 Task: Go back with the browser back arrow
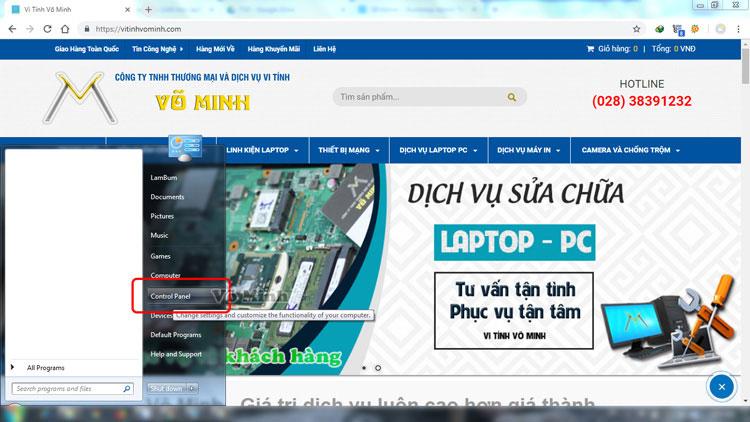(12, 29)
